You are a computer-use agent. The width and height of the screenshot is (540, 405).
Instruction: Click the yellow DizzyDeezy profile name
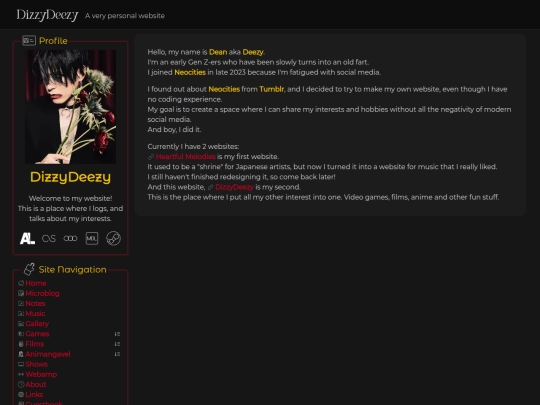(x=70, y=177)
